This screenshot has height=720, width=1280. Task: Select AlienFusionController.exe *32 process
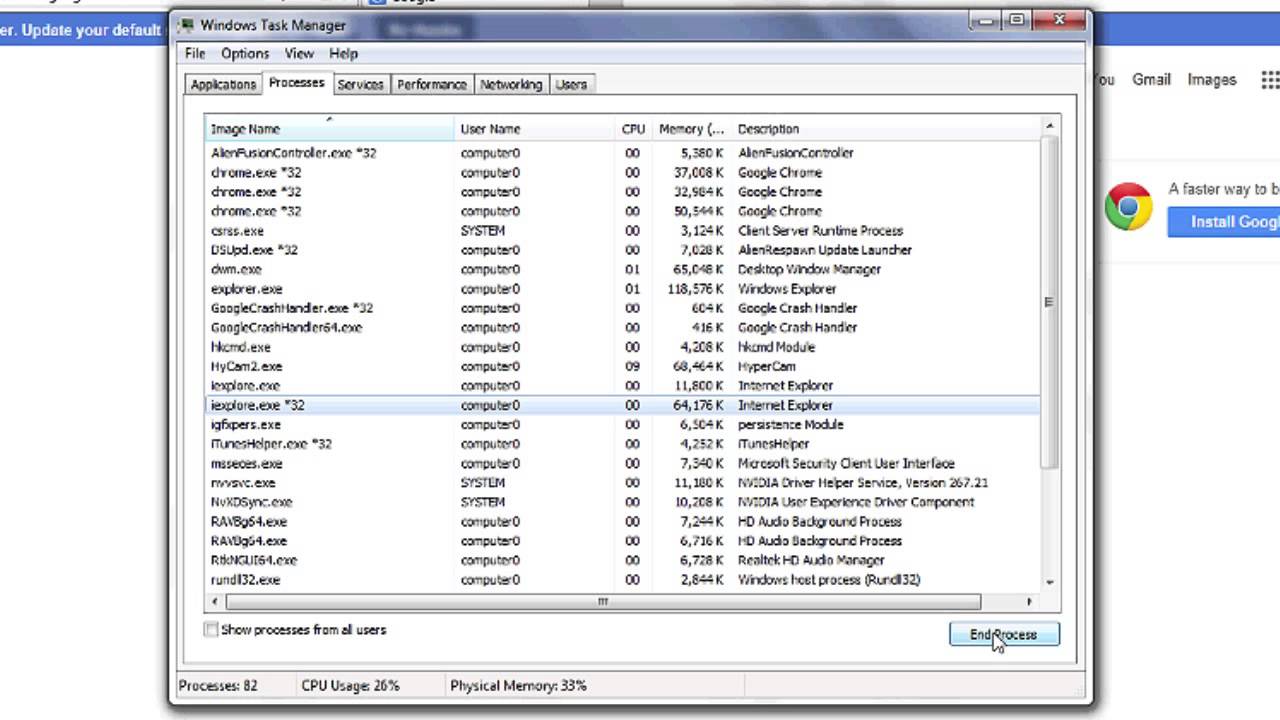[622, 153]
